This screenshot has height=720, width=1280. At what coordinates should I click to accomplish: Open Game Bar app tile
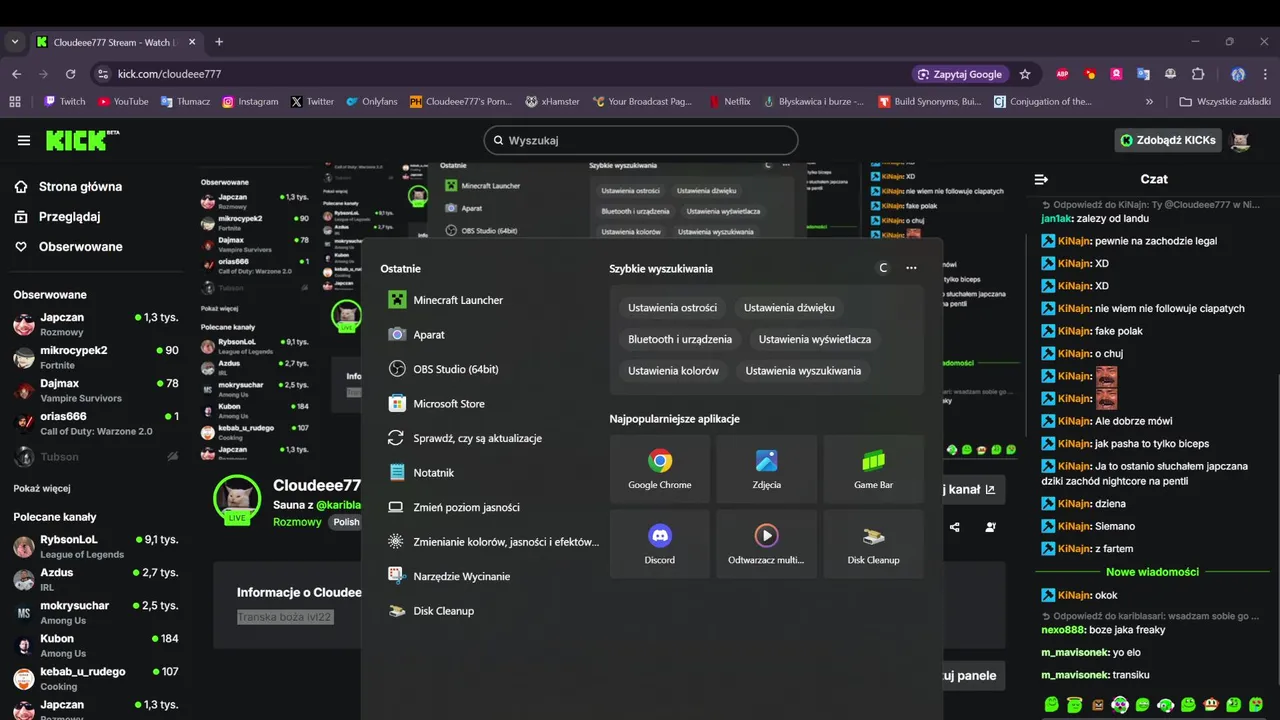(x=873, y=469)
